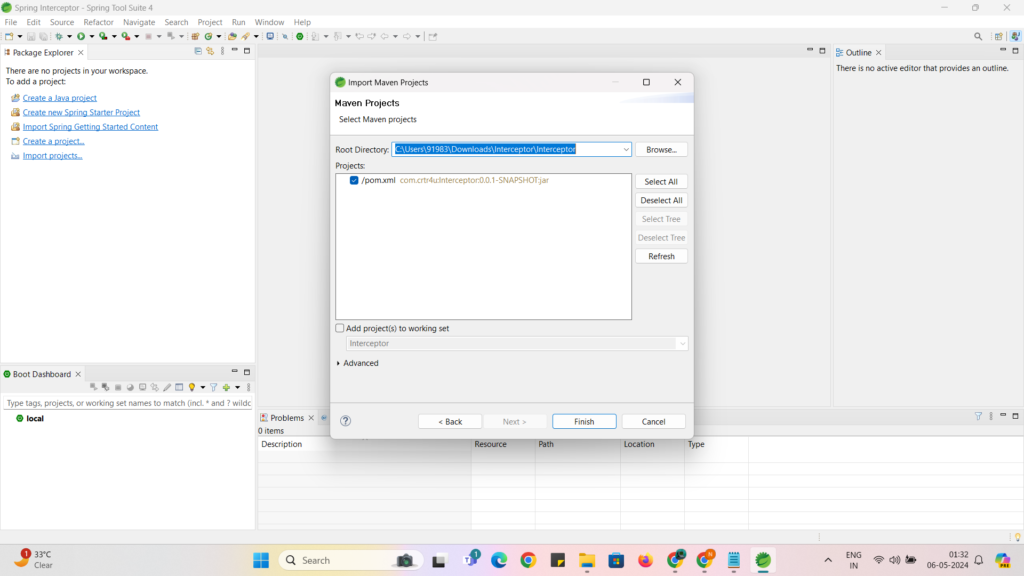Image resolution: width=1024 pixels, height=576 pixels.
Task: Open Package Explorer view menu (three dots)
Action: coord(222,51)
